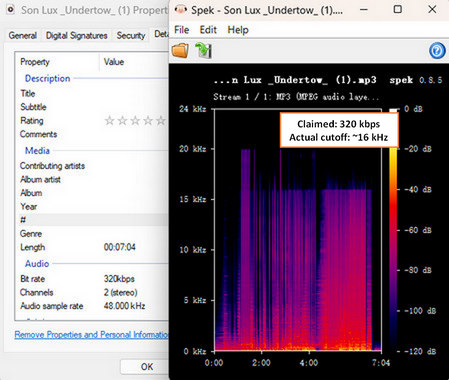Open Spek help question mark icon
This screenshot has width=449, height=380.
click(437, 51)
